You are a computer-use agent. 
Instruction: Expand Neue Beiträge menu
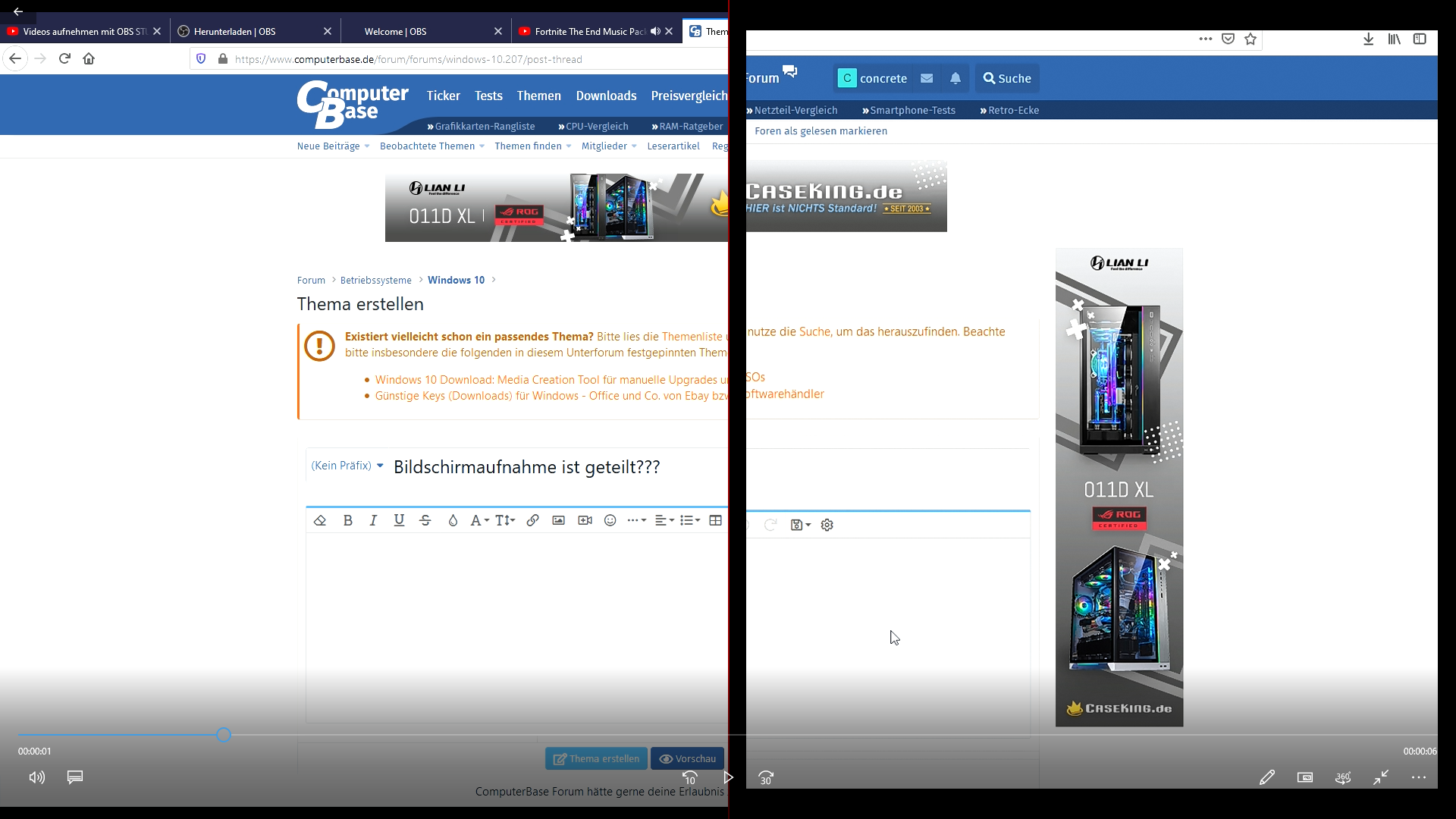333,146
